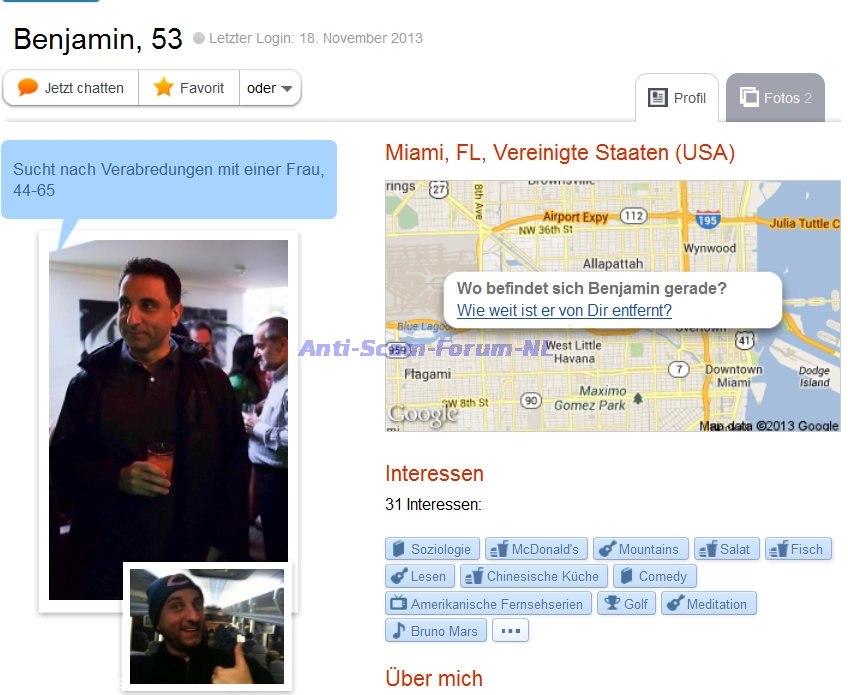Open the small thumbs-up photo thumbnail
Screen dimensions: 848x695
point(207,626)
